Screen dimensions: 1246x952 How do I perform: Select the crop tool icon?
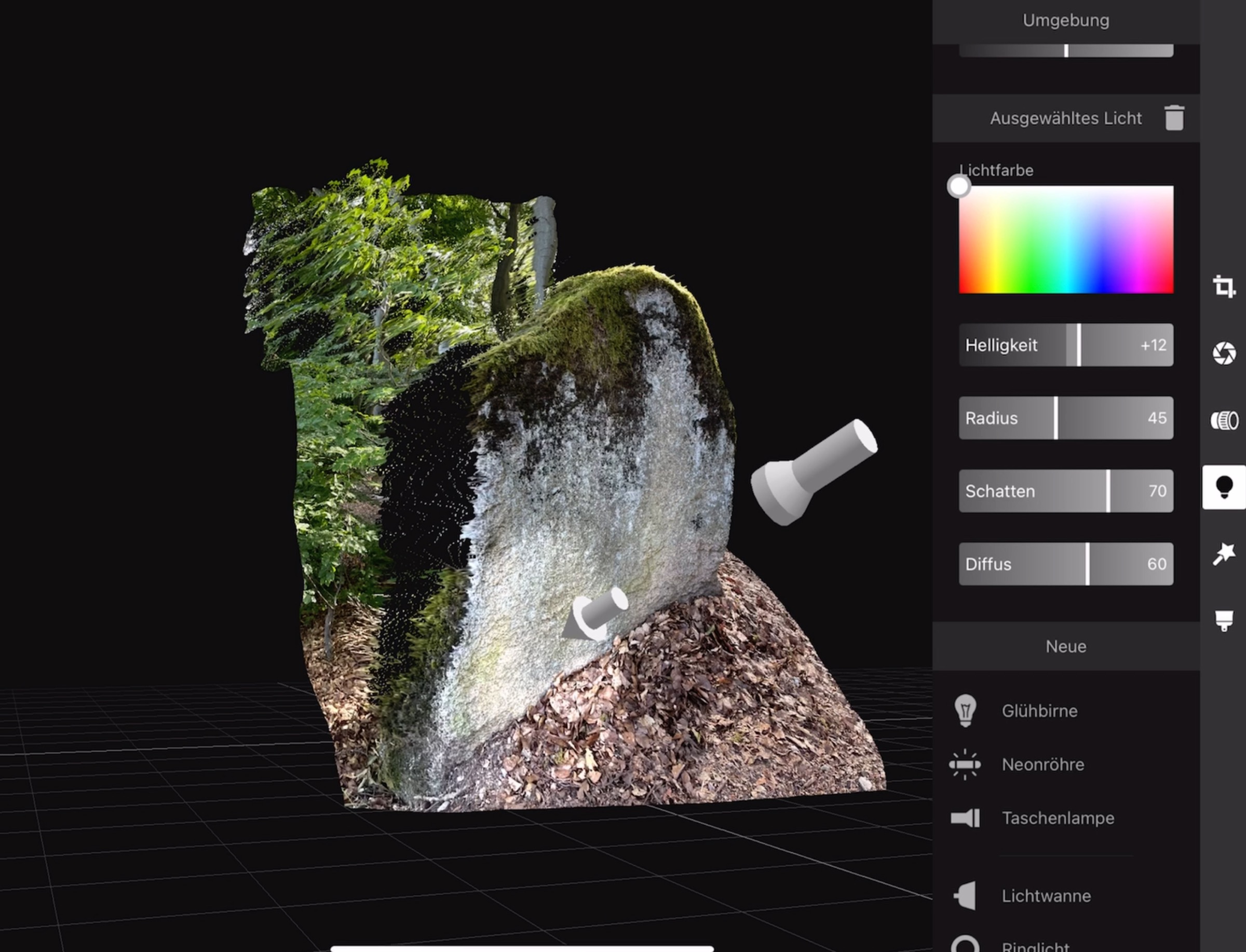pos(1223,287)
